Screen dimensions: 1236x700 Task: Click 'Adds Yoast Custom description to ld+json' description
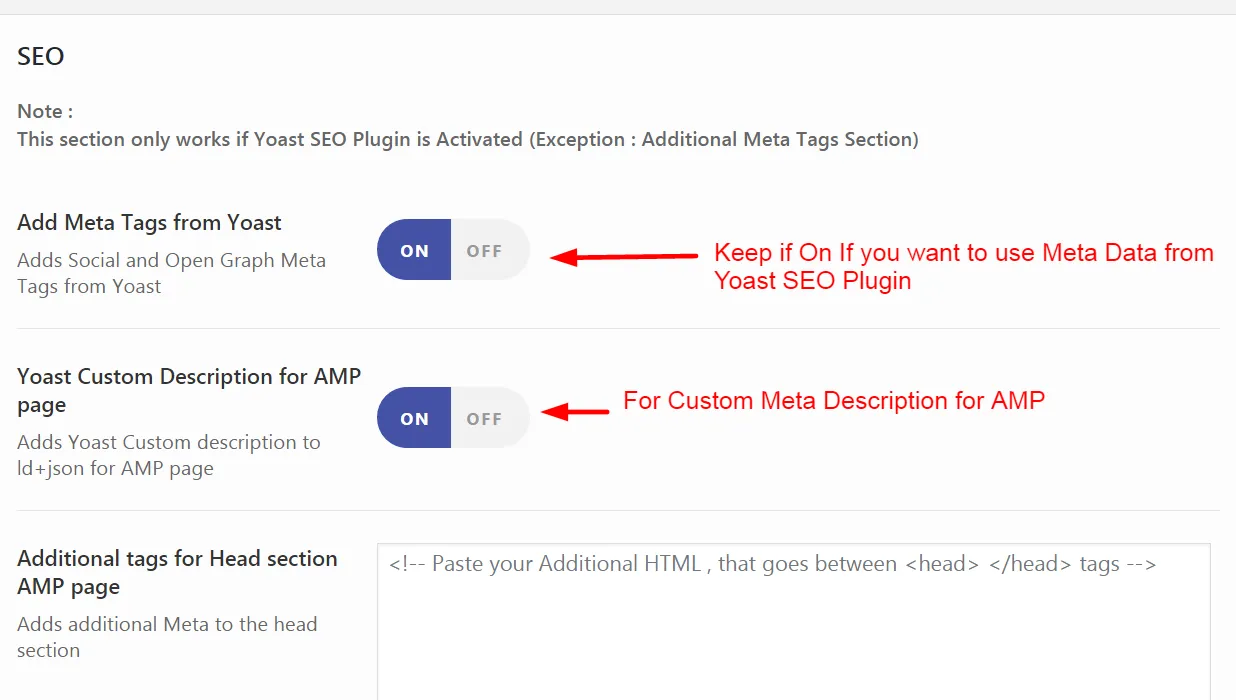click(x=168, y=455)
